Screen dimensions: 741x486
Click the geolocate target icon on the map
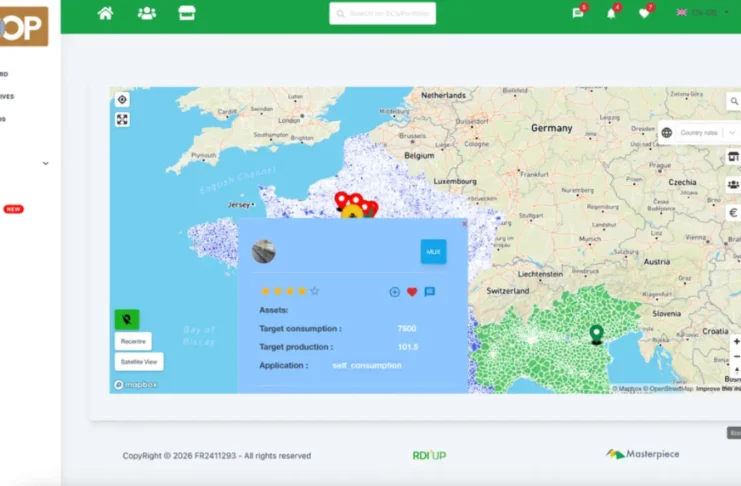click(x=122, y=100)
